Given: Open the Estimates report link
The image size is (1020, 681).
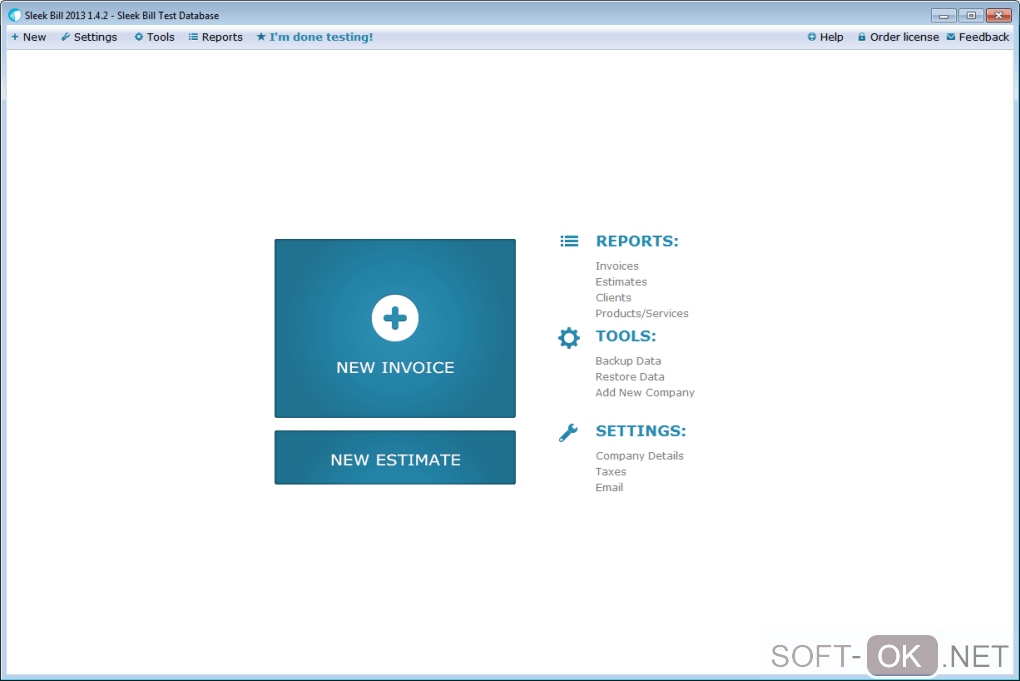Looking at the screenshot, I should [621, 282].
